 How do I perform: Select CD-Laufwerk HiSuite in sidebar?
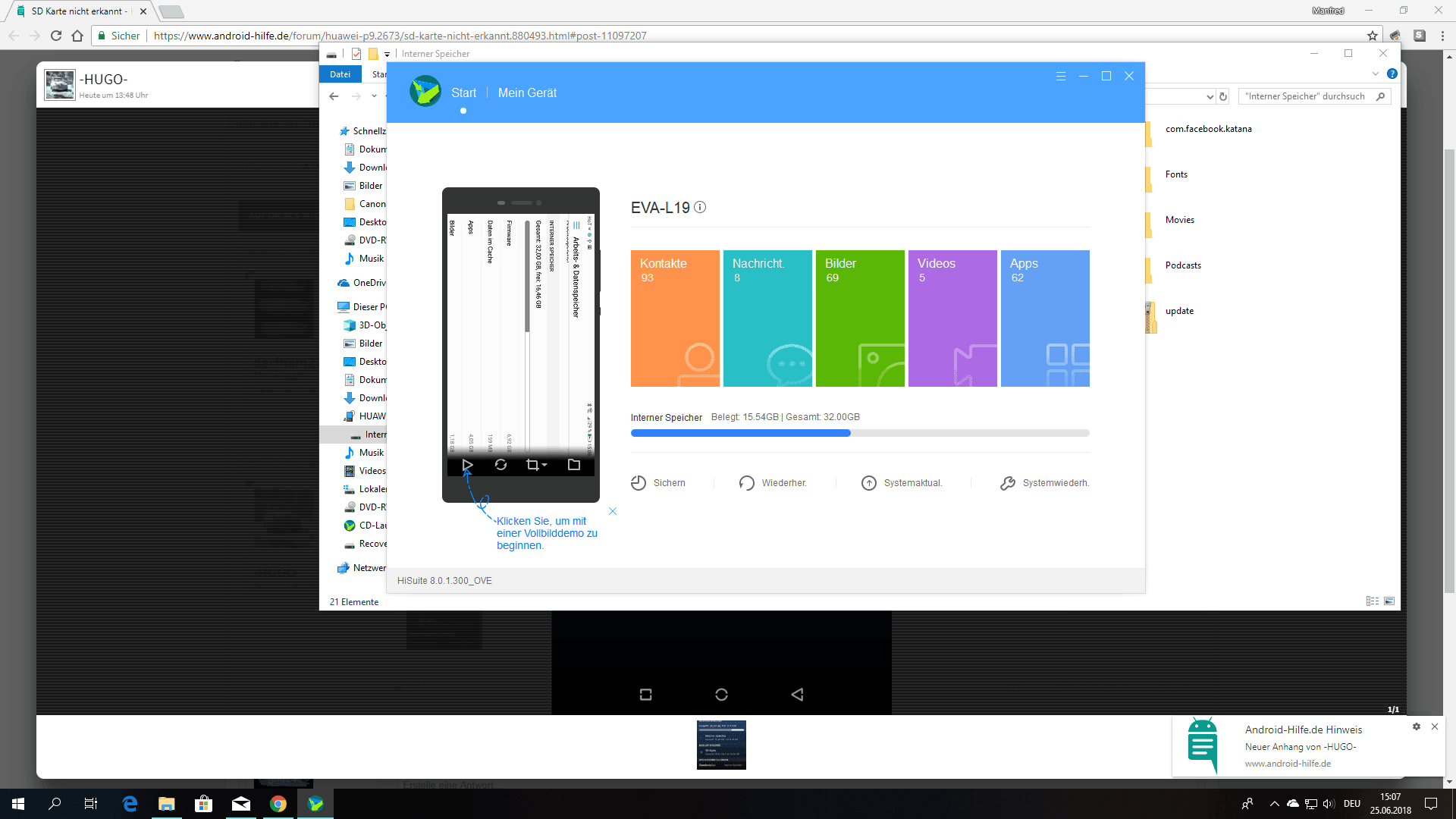pyautogui.click(x=365, y=526)
